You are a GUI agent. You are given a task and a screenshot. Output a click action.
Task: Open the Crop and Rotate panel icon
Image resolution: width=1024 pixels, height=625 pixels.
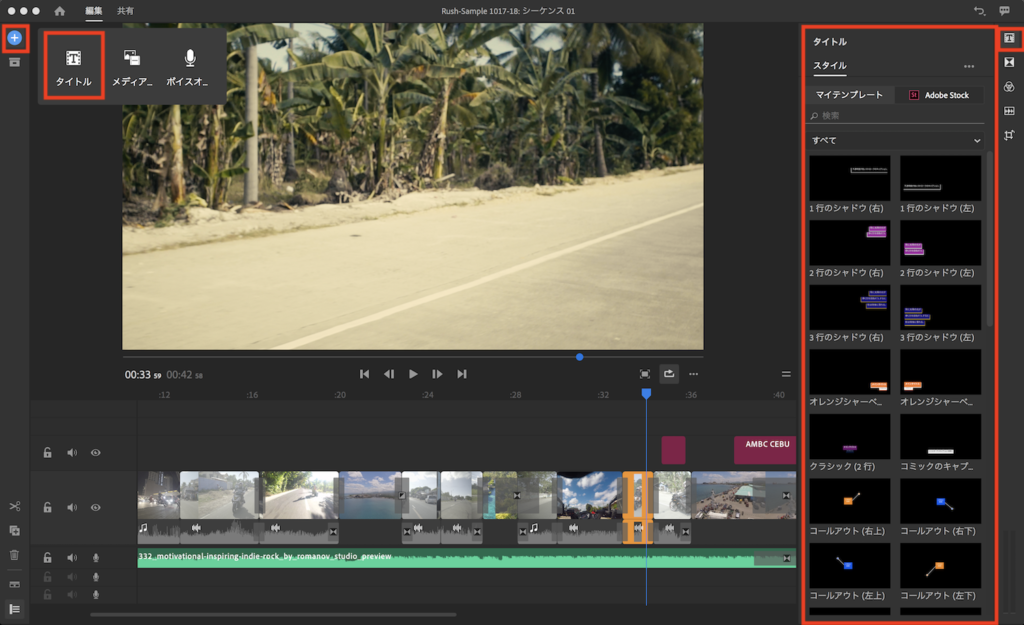1009,135
